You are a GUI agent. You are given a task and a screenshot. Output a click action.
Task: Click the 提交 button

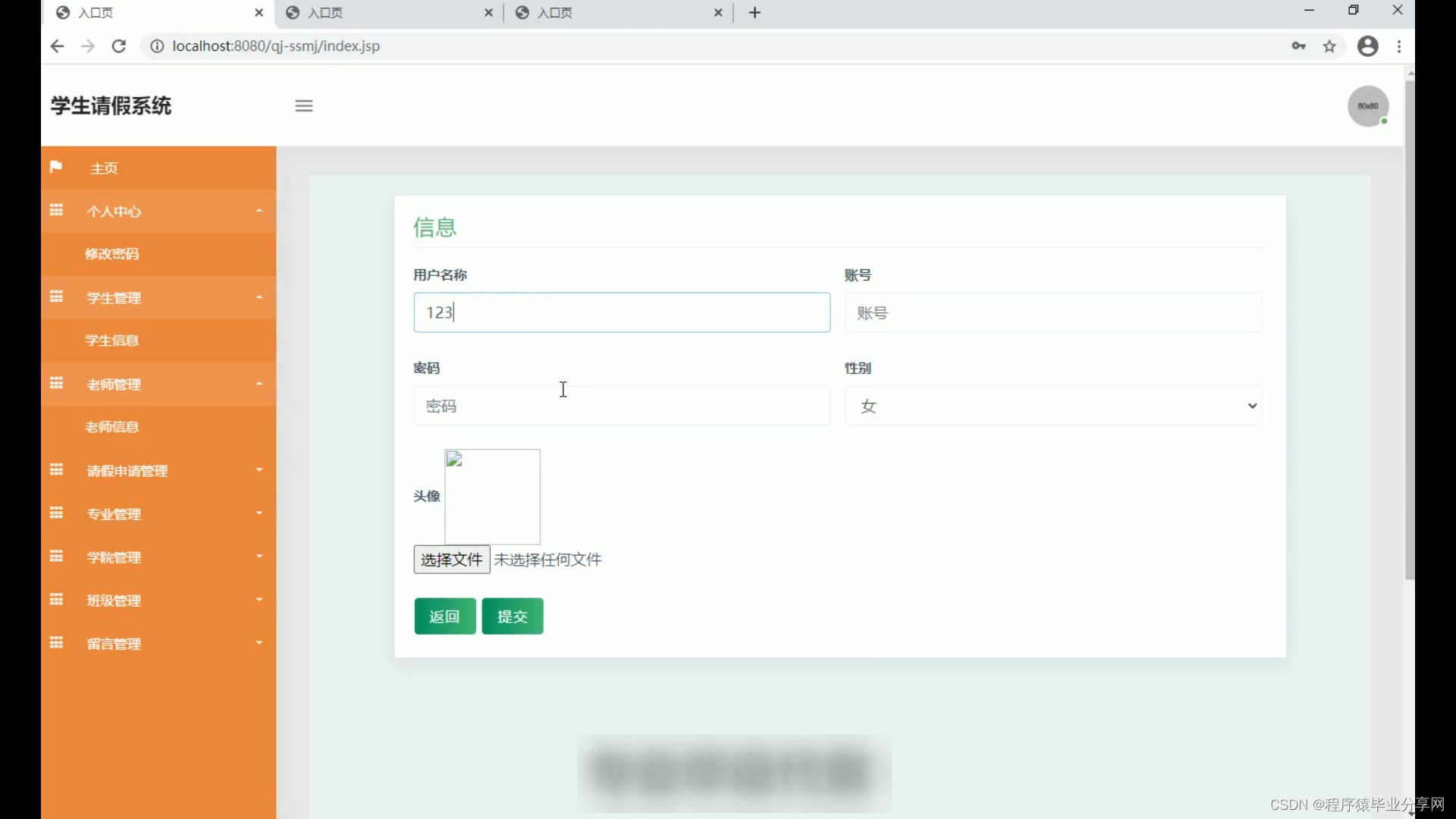[x=512, y=616]
